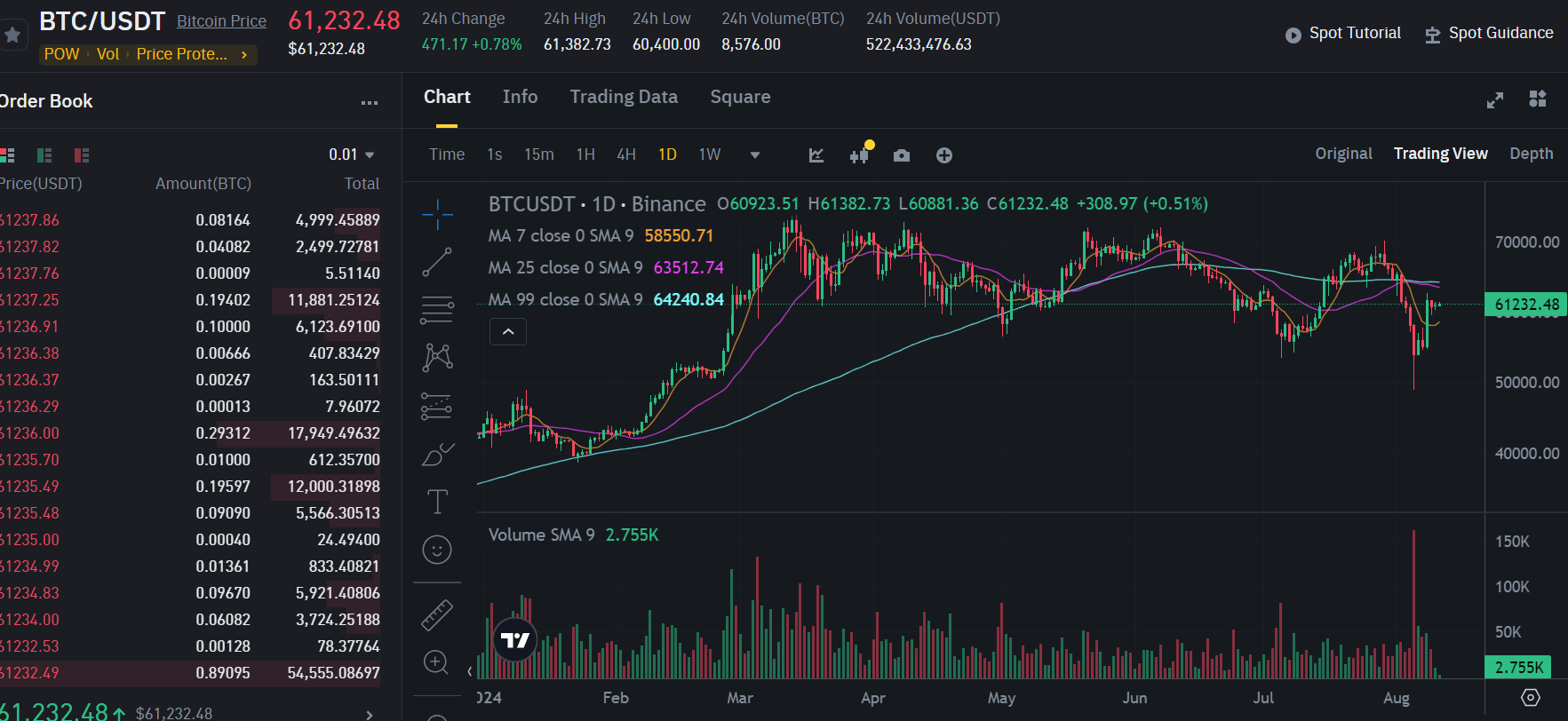
Task: Expand more time intervals dropdown
Action: coord(755,154)
